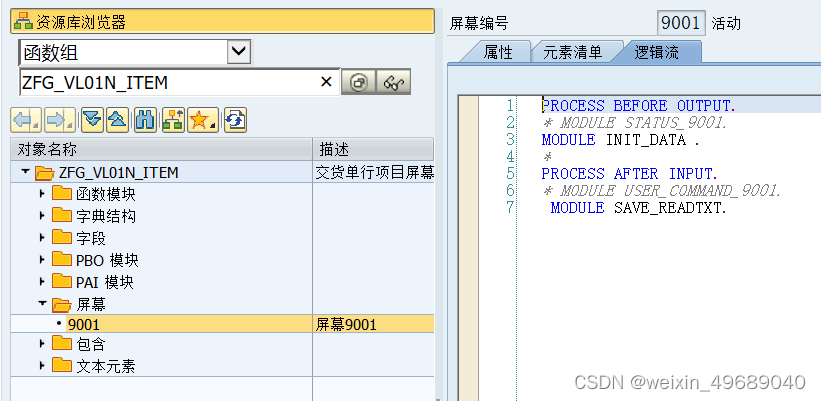Expand the 文本元素 folder
The height and width of the screenshot is (401, 821).
[x=43, y=366]
